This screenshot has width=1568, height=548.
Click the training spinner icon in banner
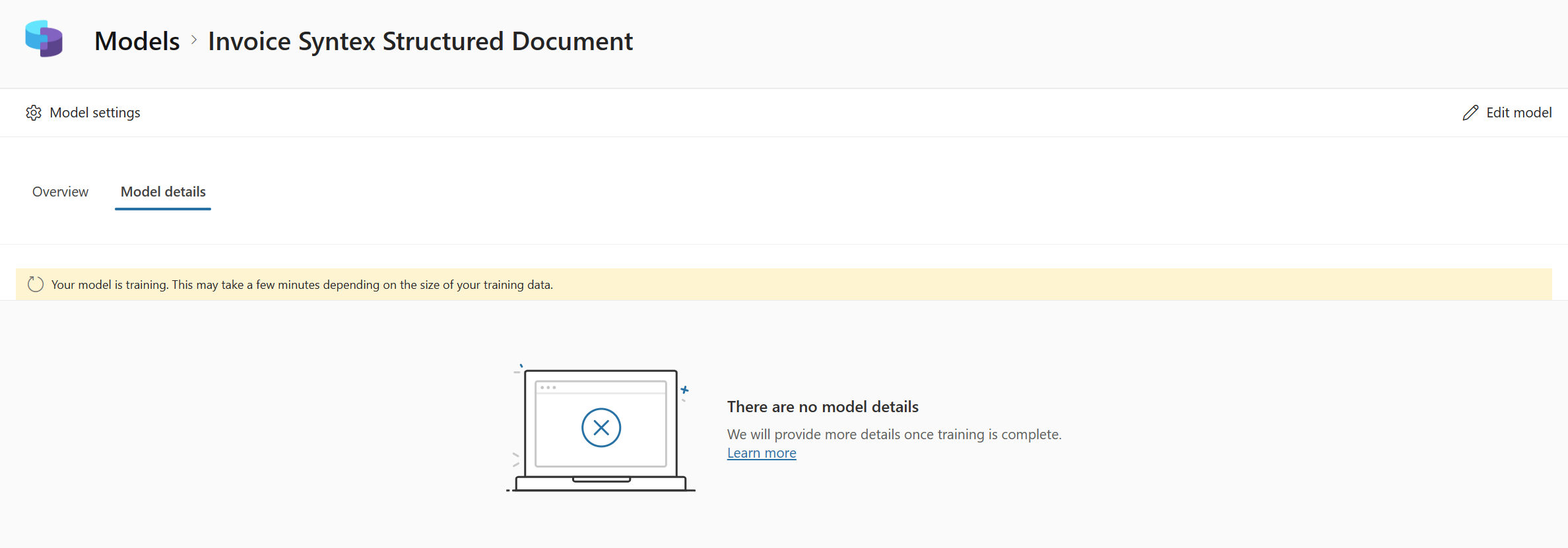click(36, 284)
